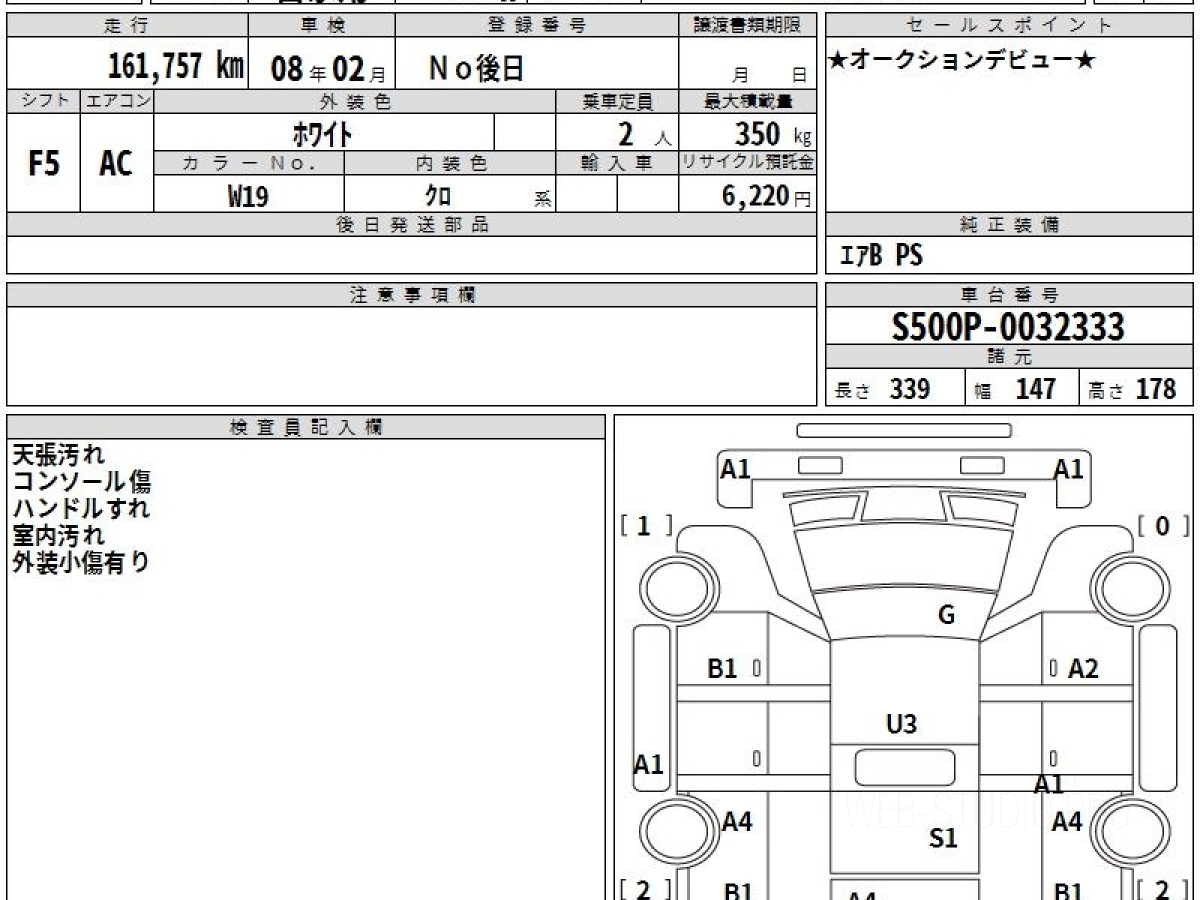The image size is (1200, 900).
Task: Click the equipment text エアB PS
Action: pyautogui.click(x=881, y=256)
